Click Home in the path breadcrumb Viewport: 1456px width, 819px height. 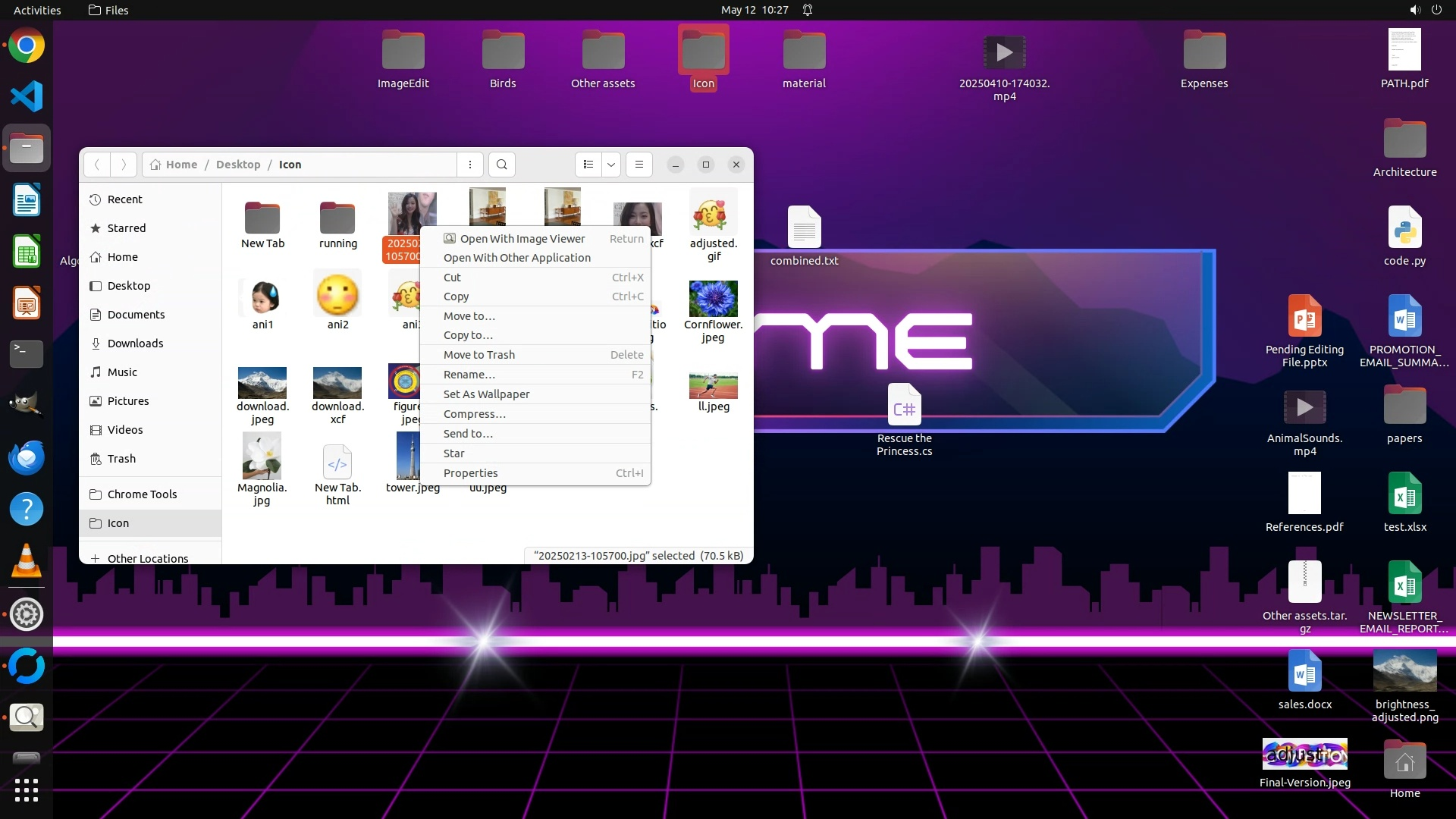coord(180,165)
